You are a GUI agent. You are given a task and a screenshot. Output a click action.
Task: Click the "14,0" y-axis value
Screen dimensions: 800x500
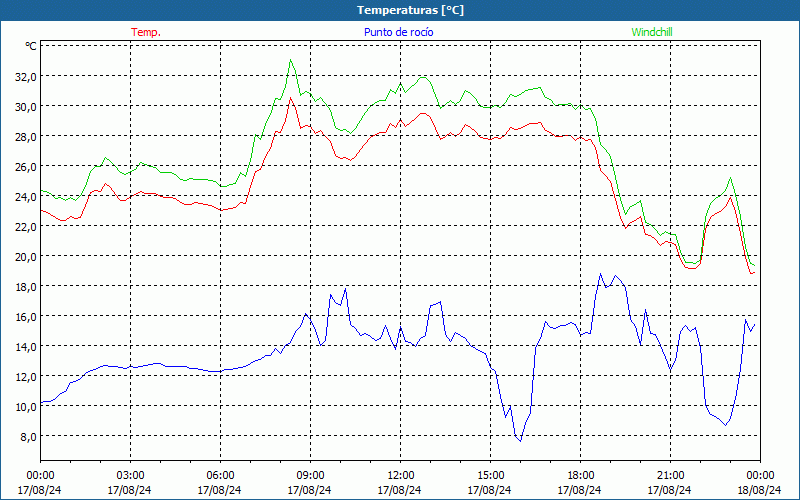[x=27, y=347]
